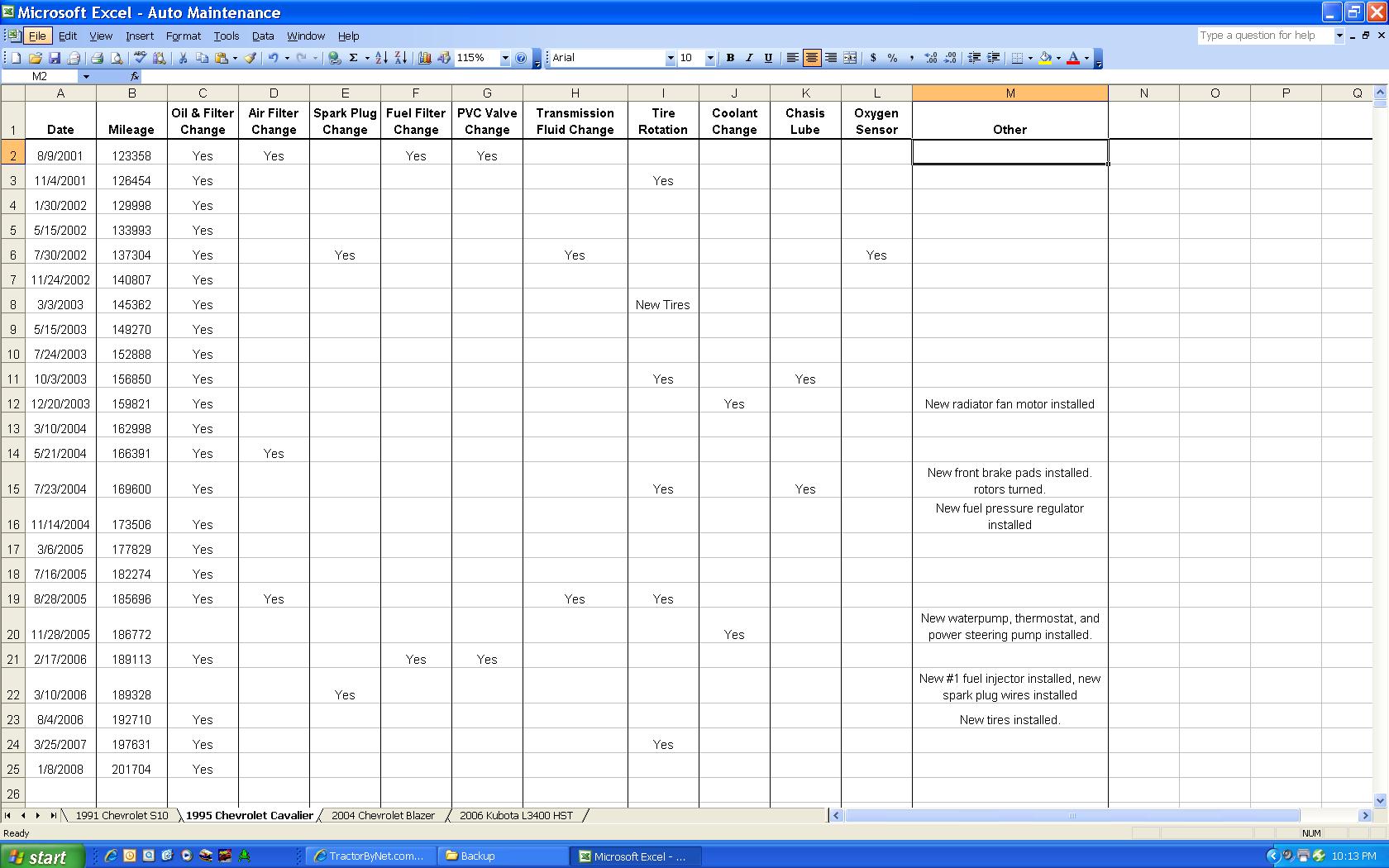Click the Save icon in toolbar
This screenshot has height=868, width=1389.
pos(55,58)
